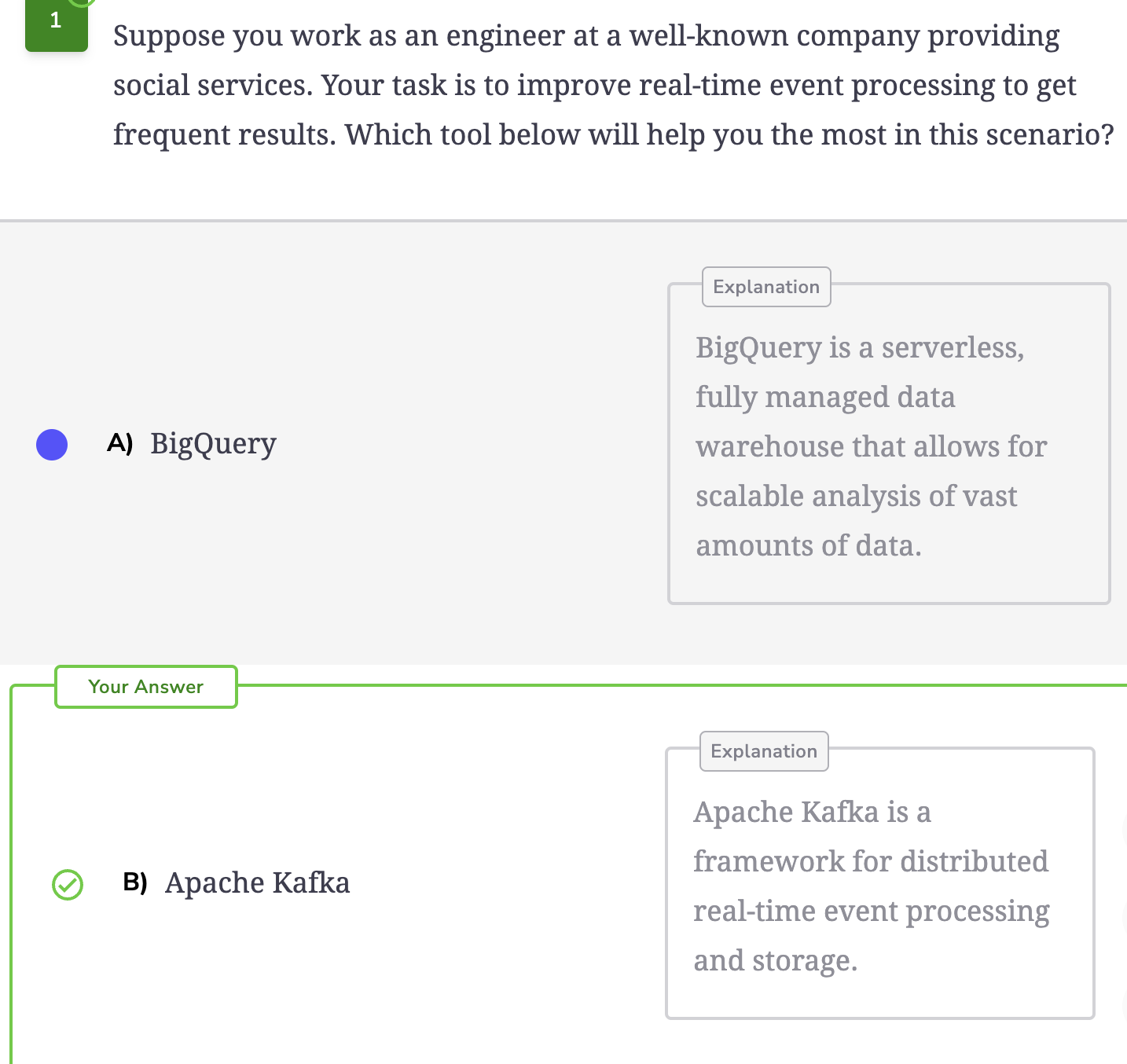This screenshot has height=1064, width=1127.
Task: Choose answer option A) BigQuery
Action: 192,444
